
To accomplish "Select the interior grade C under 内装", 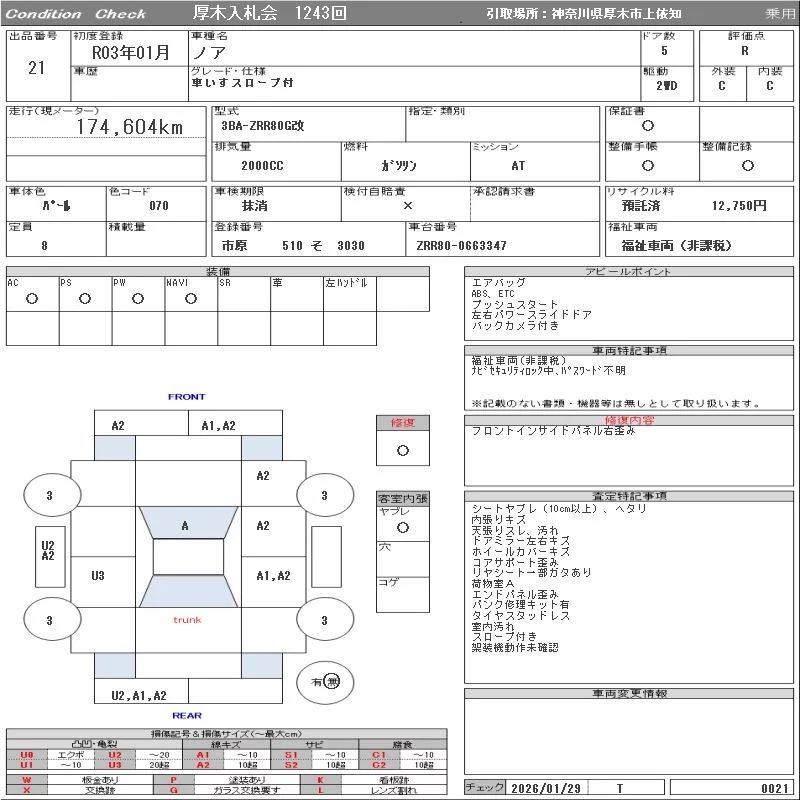I will 769,86.
